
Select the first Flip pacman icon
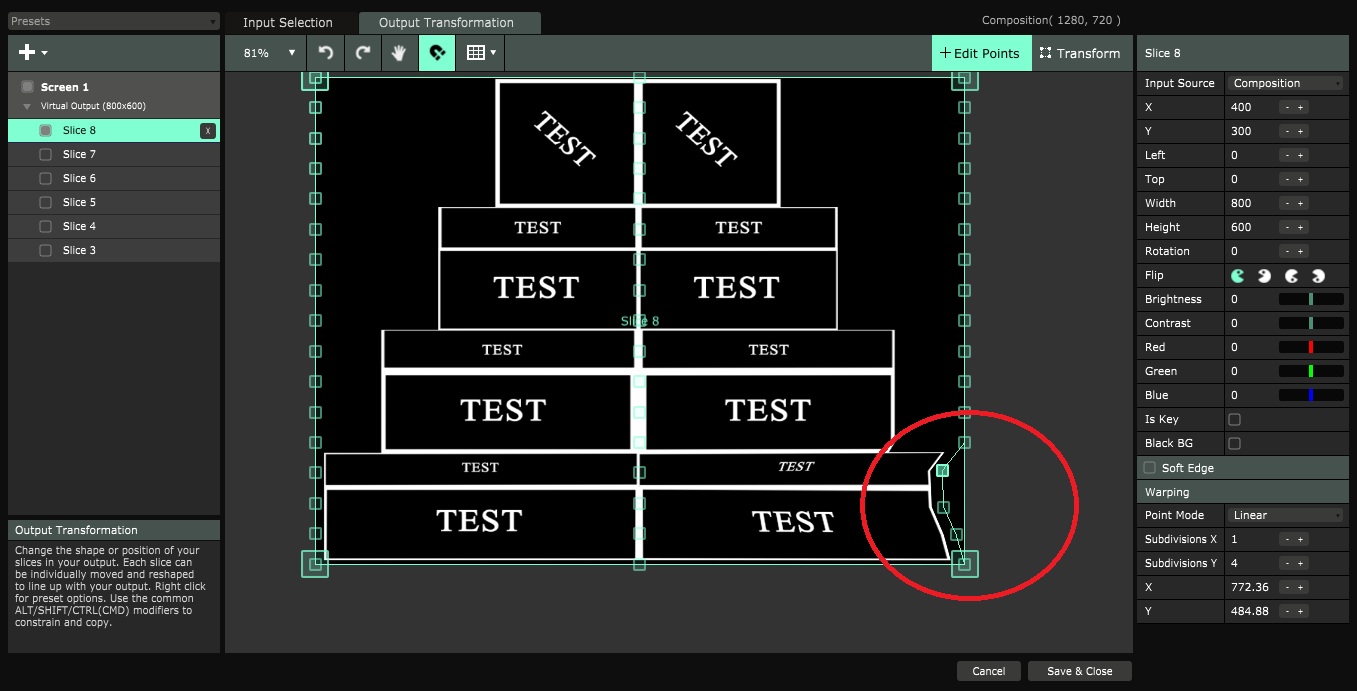(x=1238, y=275)
